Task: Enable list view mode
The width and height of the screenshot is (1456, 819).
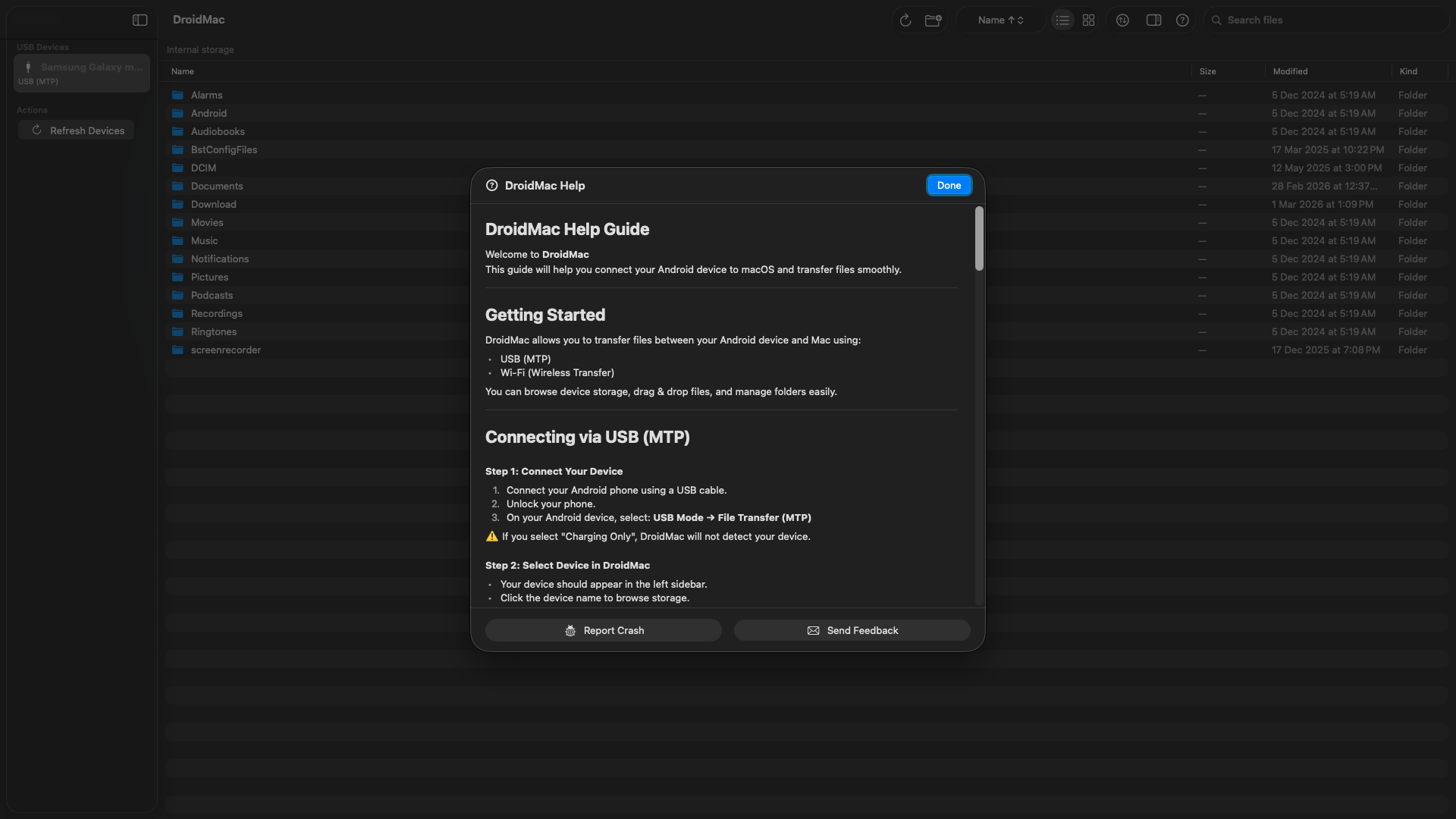Action: (x=1062, y=20)
